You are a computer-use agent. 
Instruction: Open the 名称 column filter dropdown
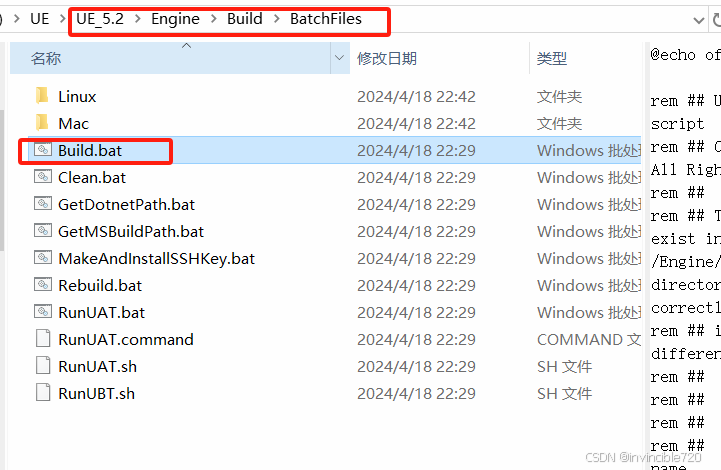339,58
